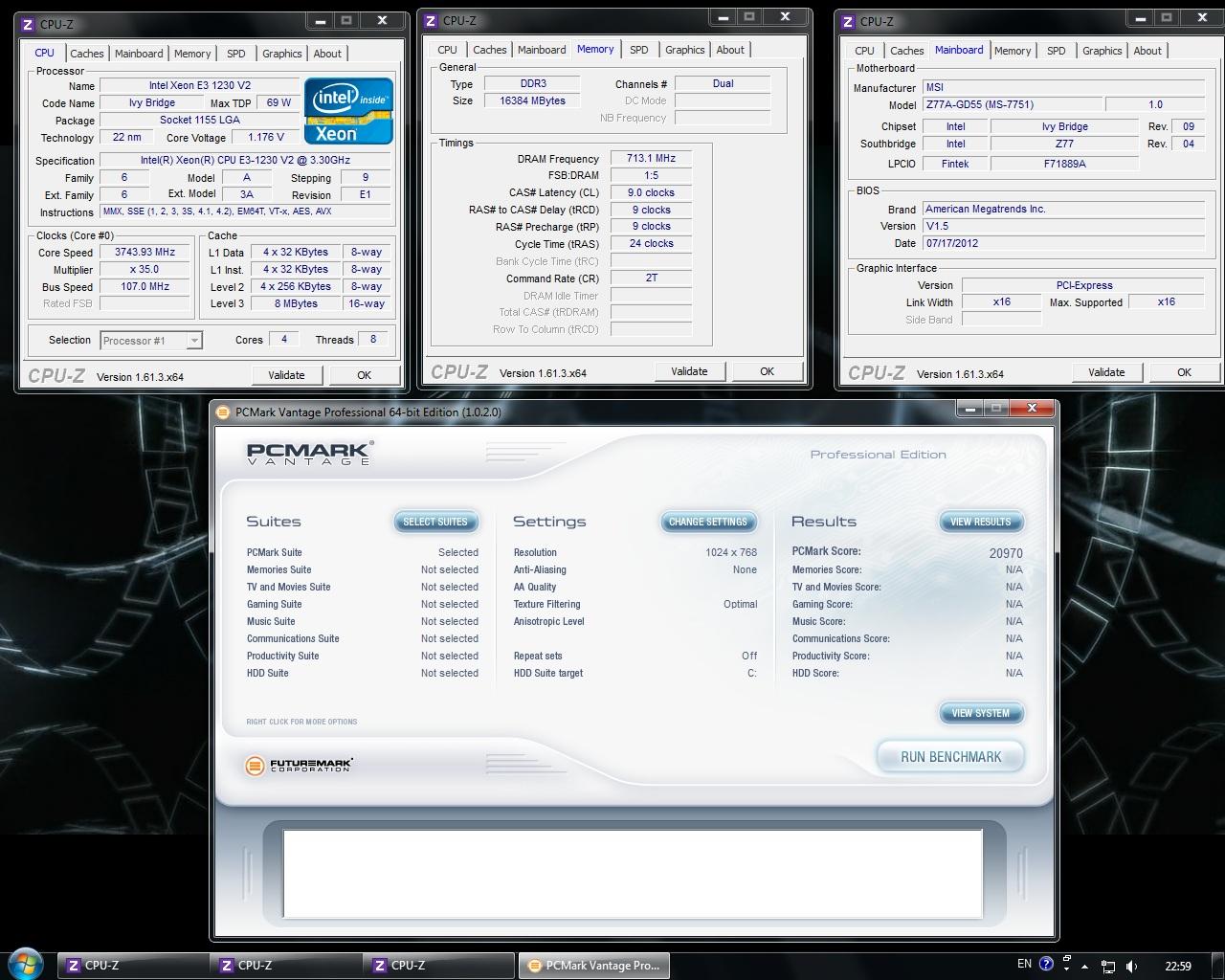Open the volume speaker icon in the tray
1225x980 pixels.
click(x=1132, y=966)
